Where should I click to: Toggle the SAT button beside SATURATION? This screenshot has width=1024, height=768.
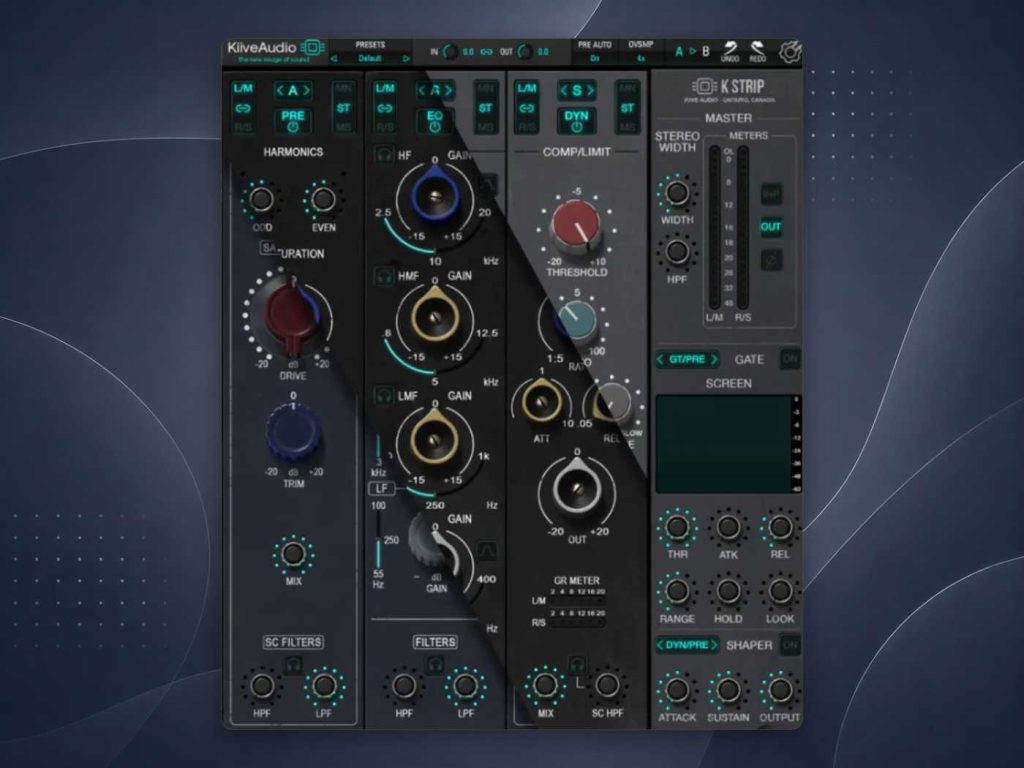point(270,248)
